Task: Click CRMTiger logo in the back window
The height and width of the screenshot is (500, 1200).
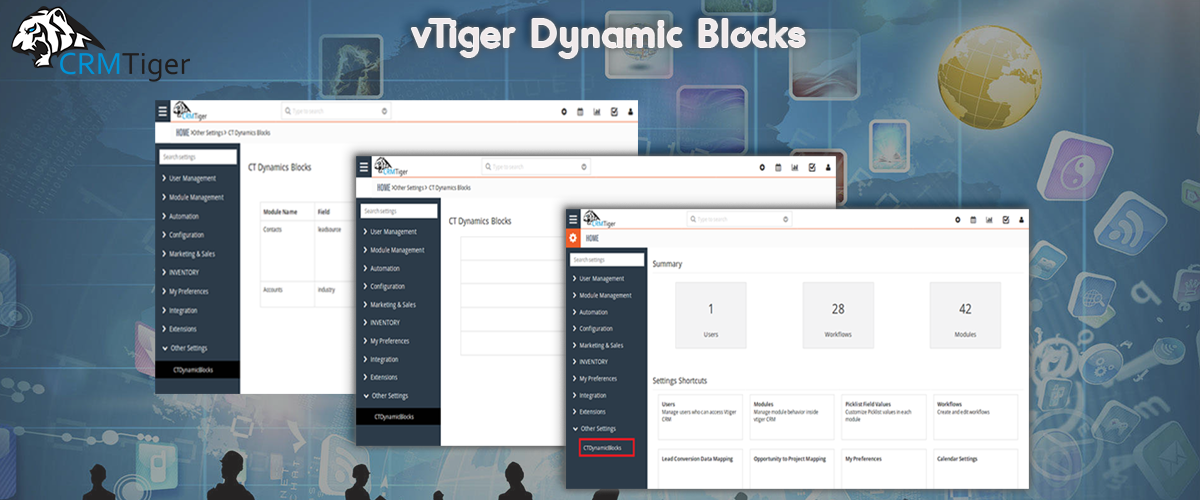Action: click(x=190, y=111)
